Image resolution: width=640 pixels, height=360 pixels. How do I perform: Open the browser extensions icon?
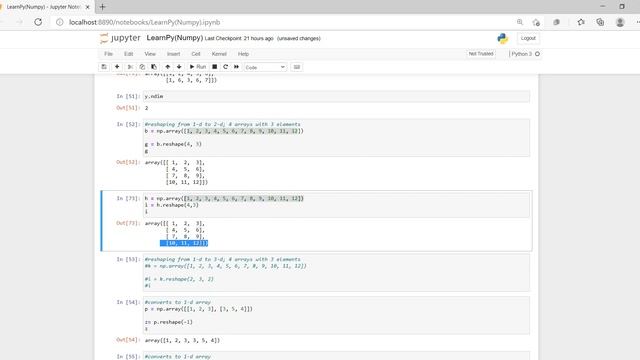(556, 22)
